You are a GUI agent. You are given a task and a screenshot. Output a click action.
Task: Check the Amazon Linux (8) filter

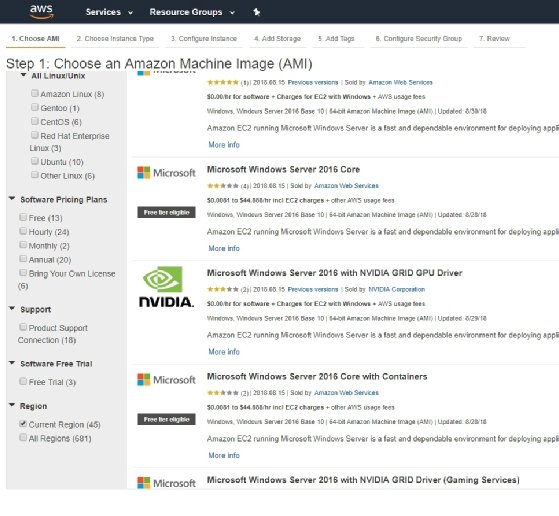coord(35,93)
